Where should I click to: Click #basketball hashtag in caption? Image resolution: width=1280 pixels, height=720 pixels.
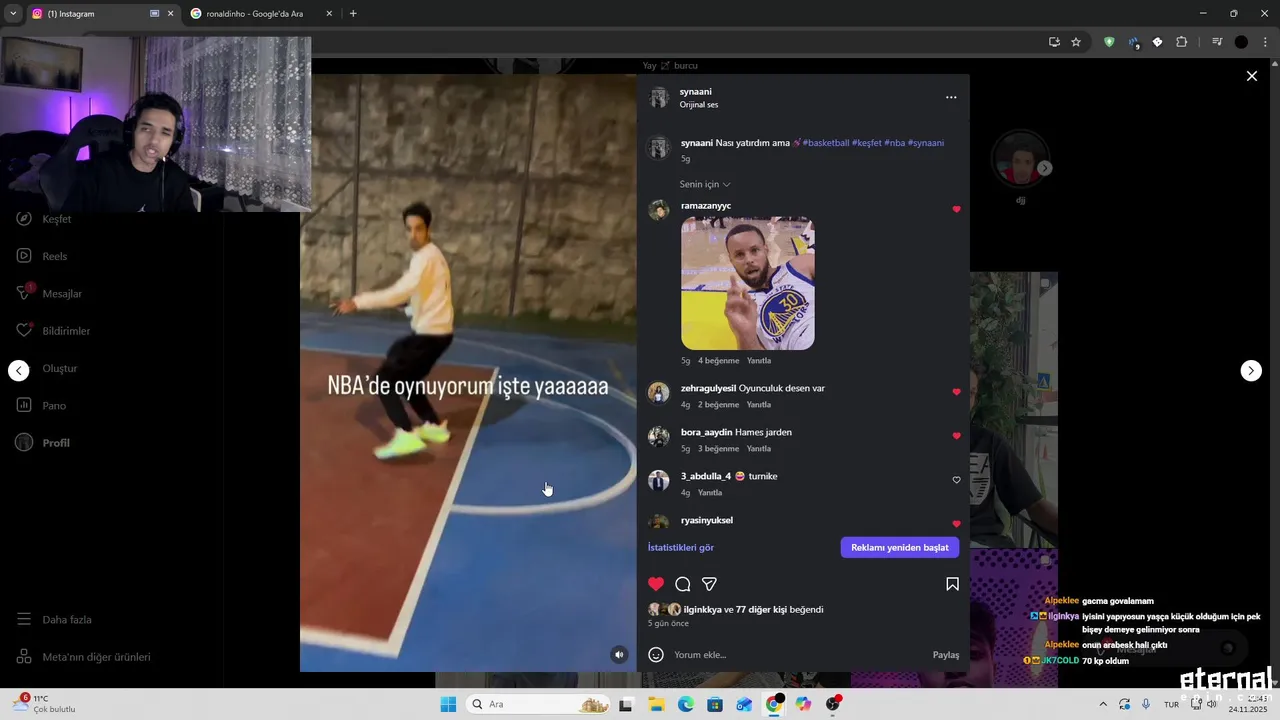(x=826, y=143)
